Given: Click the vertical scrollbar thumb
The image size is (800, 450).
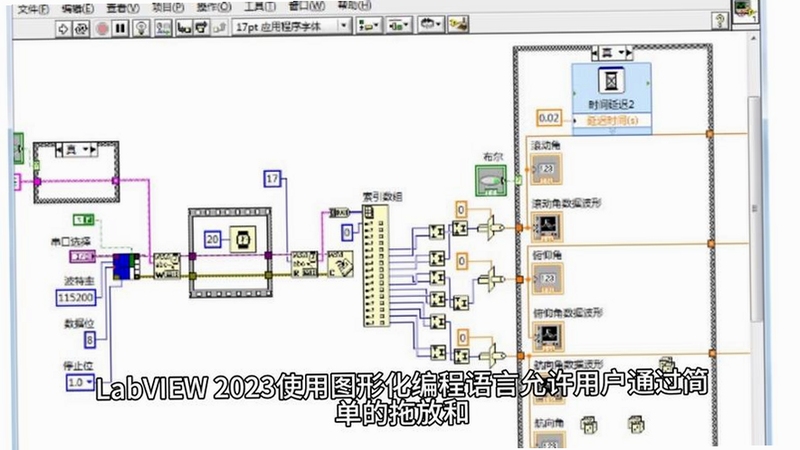Looking at the screenshot, I should coord(754,209).
